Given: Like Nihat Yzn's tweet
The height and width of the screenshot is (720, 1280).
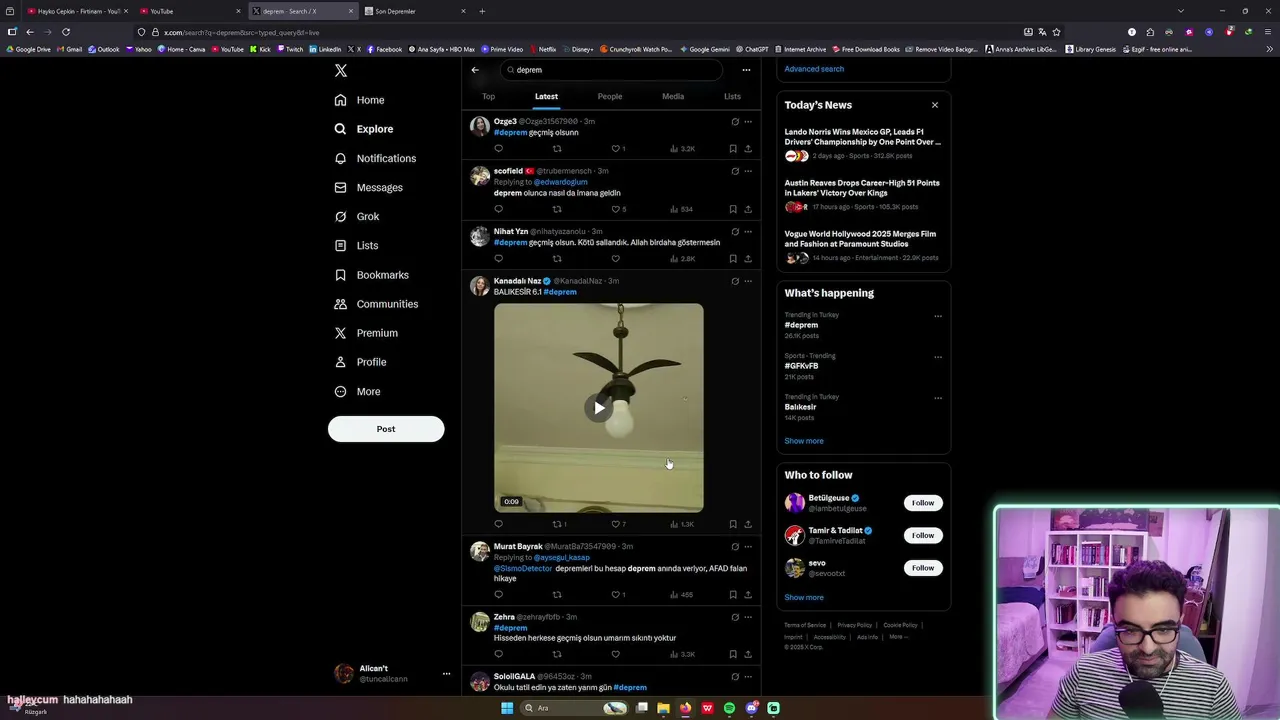Looking at the screenshot, I should (x=616, y=259).
